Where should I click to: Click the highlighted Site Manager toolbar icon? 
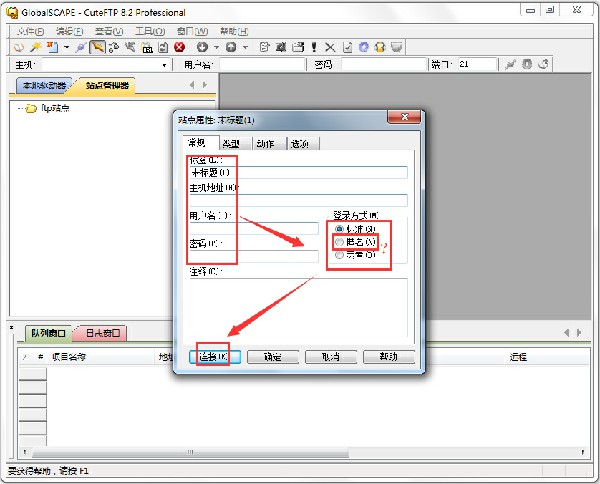[x=98, y=47]
